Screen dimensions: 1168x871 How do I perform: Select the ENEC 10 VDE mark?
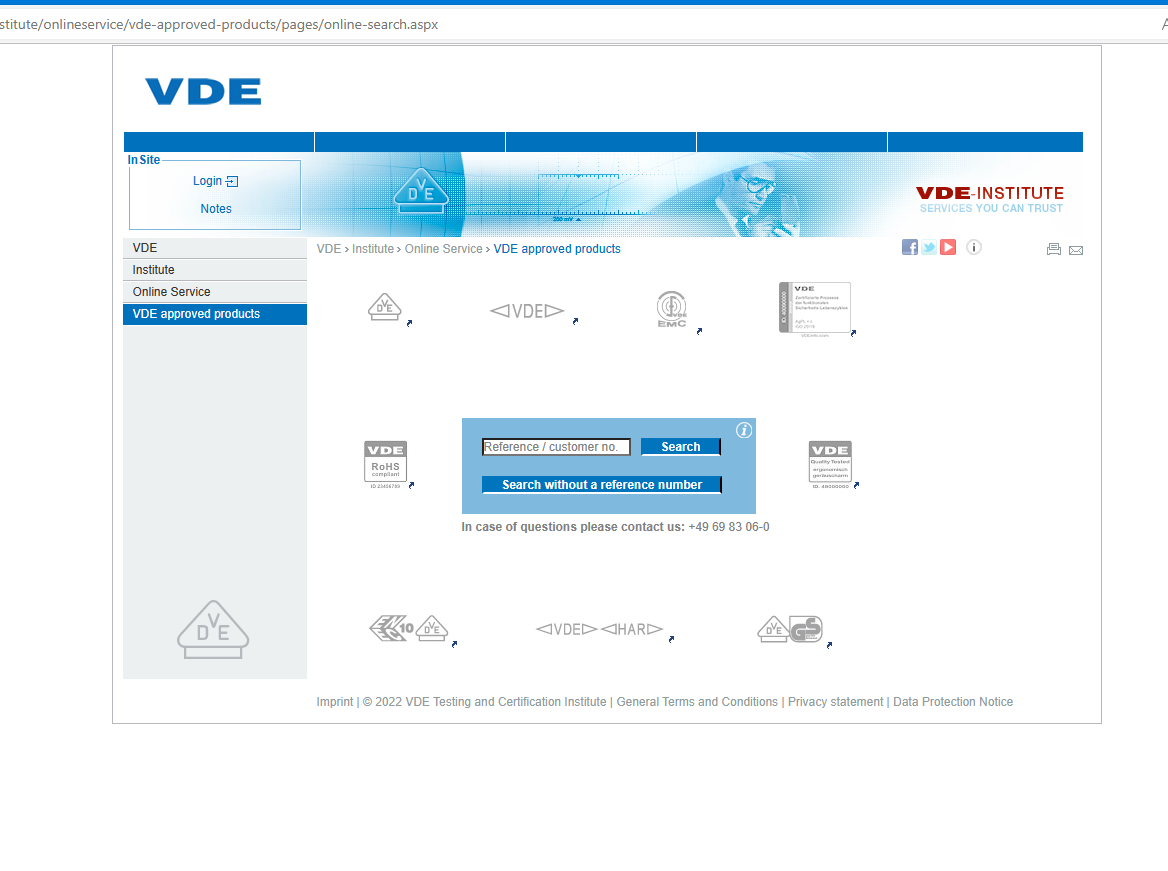click(409, 628)
